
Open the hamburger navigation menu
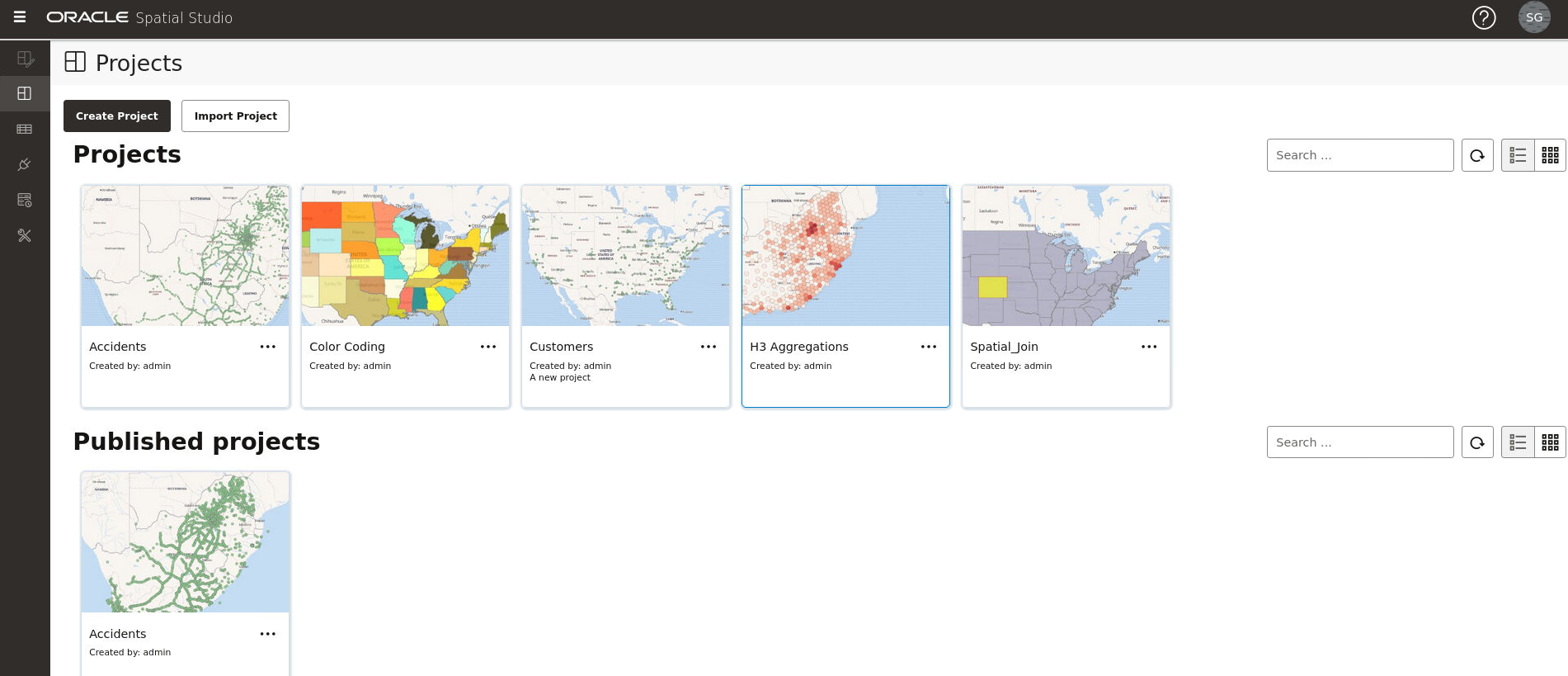[20, 17]
